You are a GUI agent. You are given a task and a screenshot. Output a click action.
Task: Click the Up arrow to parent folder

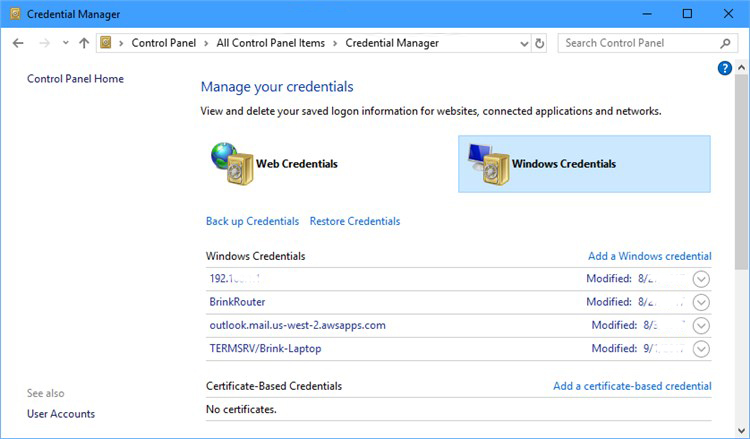tap(84, 43)
